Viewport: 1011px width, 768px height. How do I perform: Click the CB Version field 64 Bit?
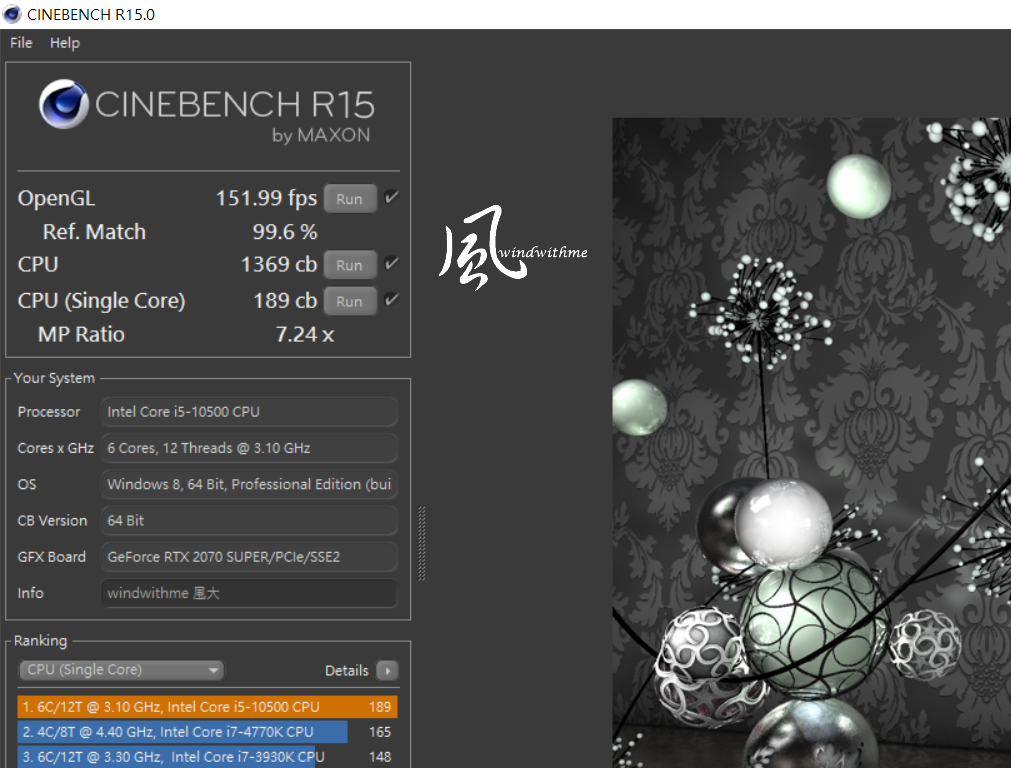249,520
